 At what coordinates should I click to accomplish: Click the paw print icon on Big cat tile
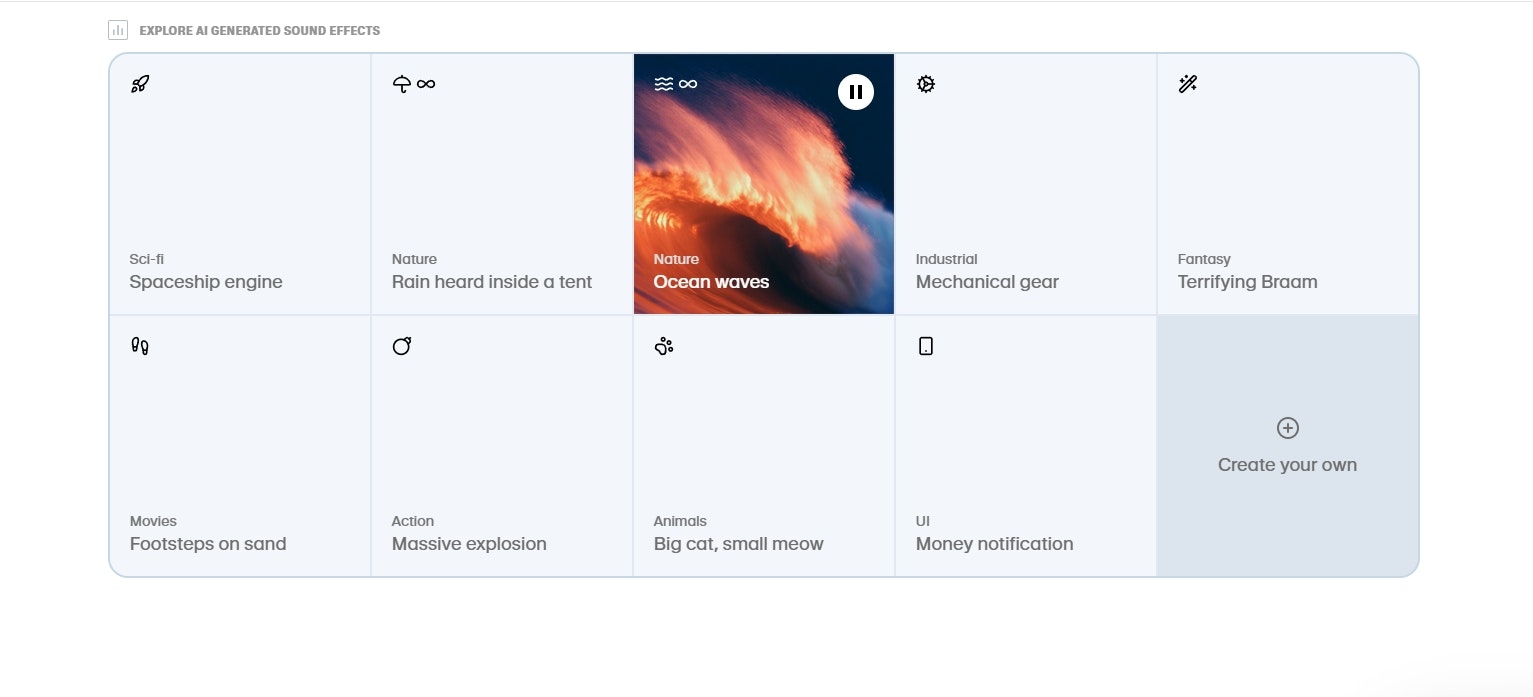point(664,346)
